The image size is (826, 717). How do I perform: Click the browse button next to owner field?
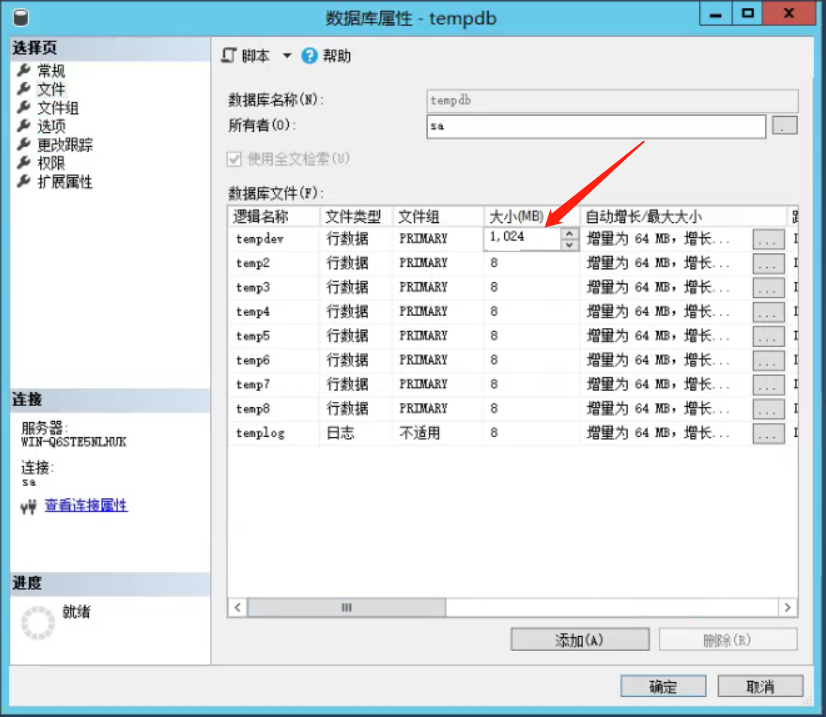[784, 126]
